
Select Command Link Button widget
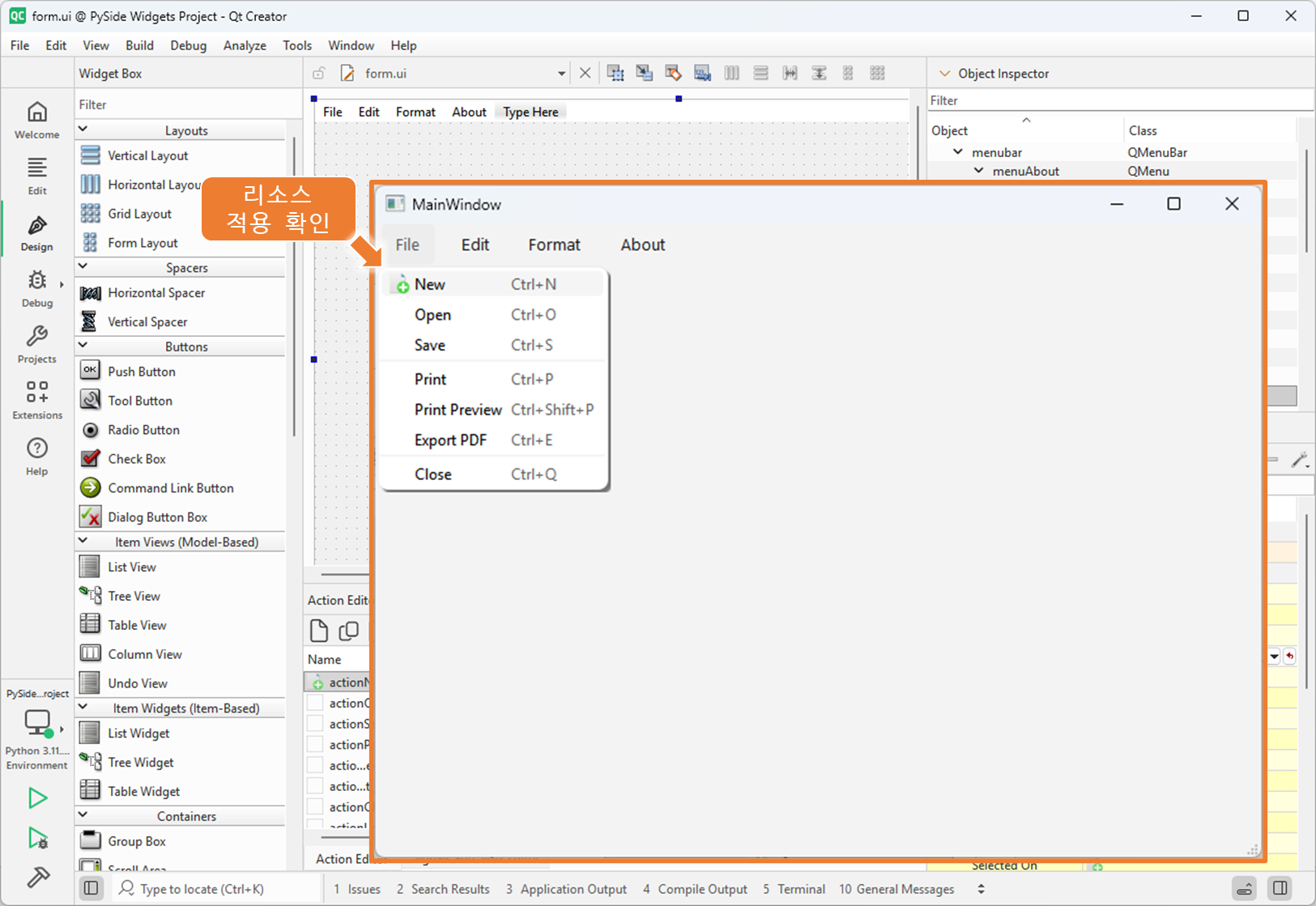pos(171,488)
